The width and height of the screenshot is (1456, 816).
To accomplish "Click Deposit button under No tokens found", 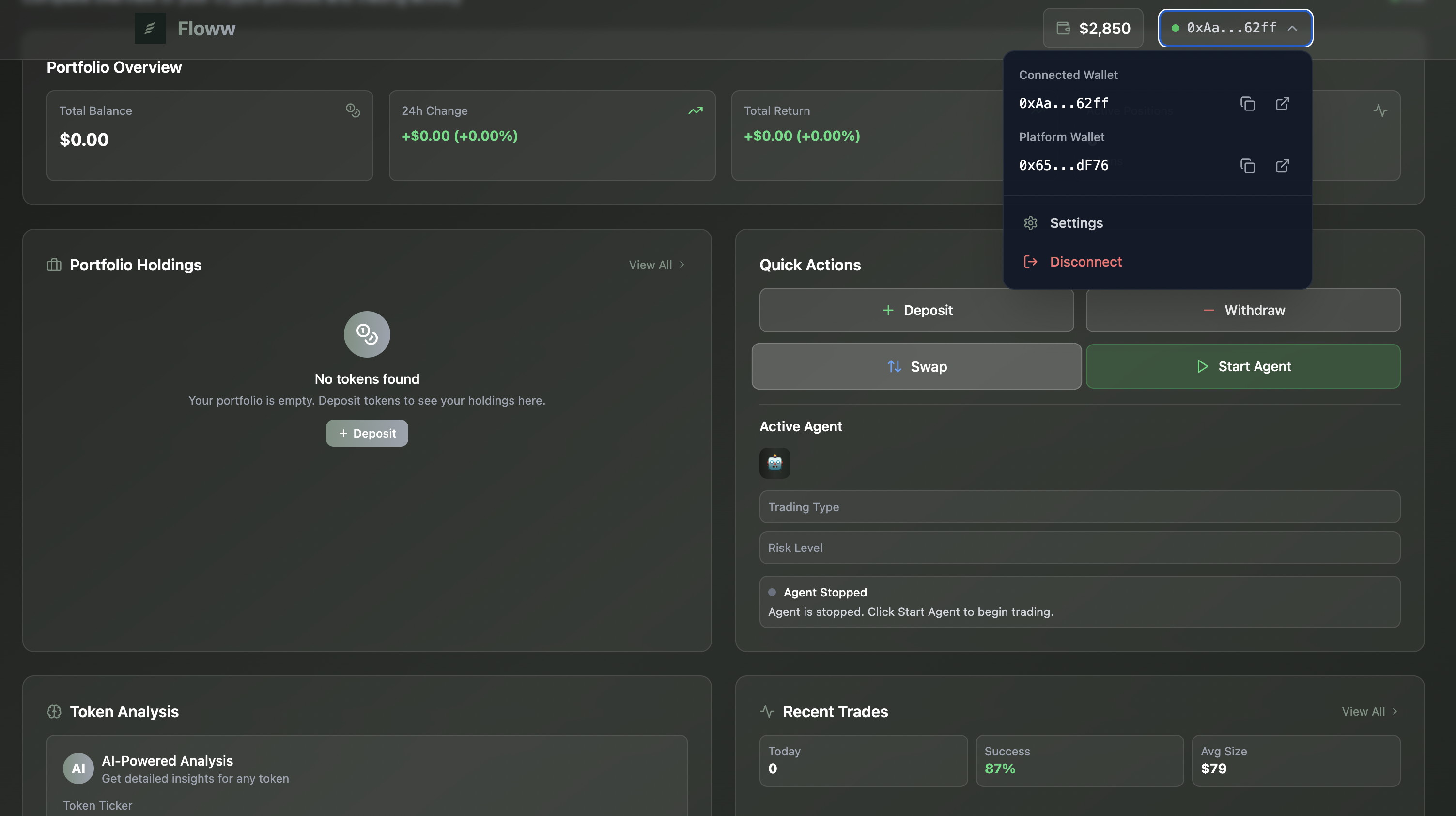I will tap(367, 433).
